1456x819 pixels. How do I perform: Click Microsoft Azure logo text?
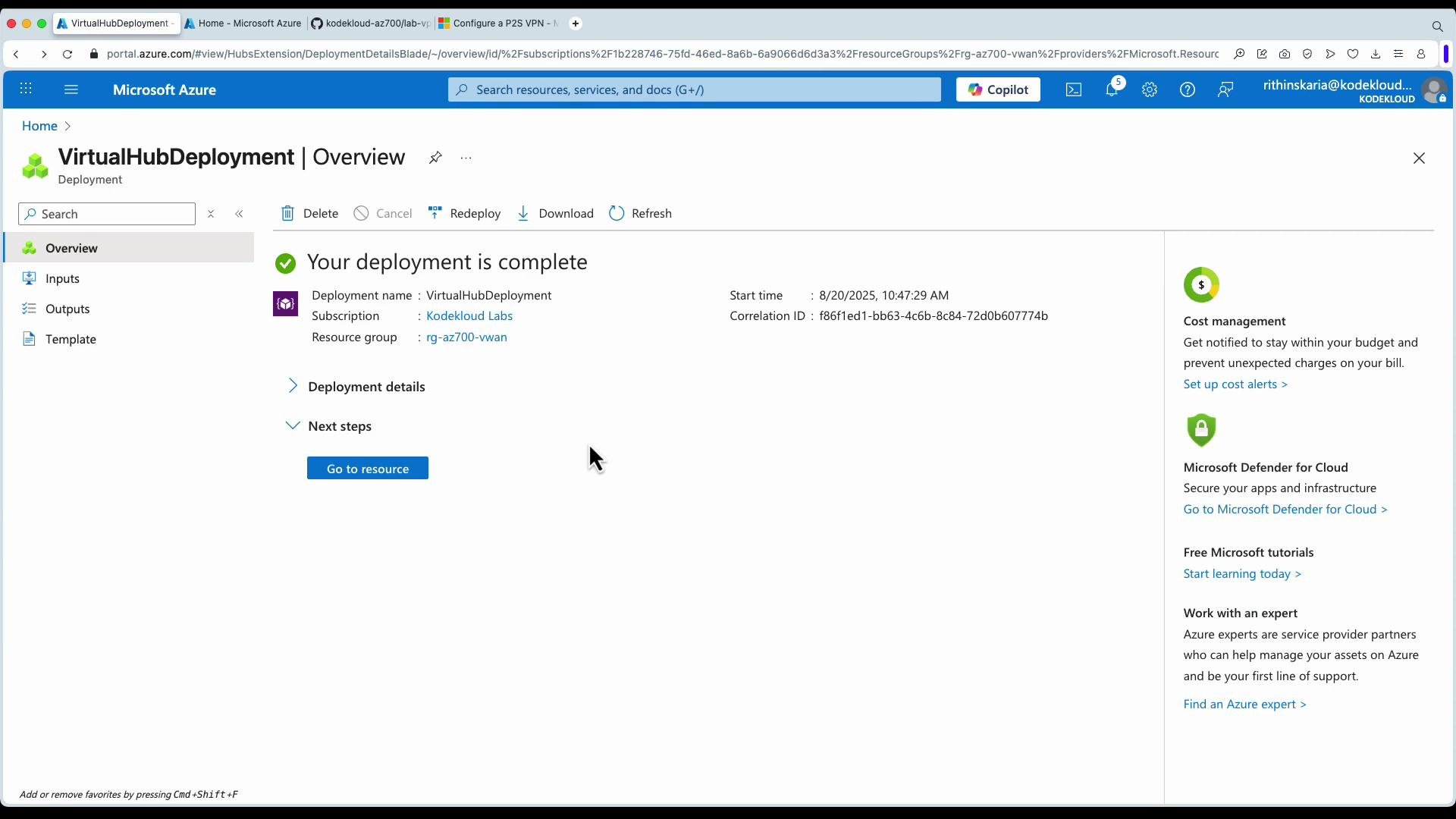coord(165,89)
